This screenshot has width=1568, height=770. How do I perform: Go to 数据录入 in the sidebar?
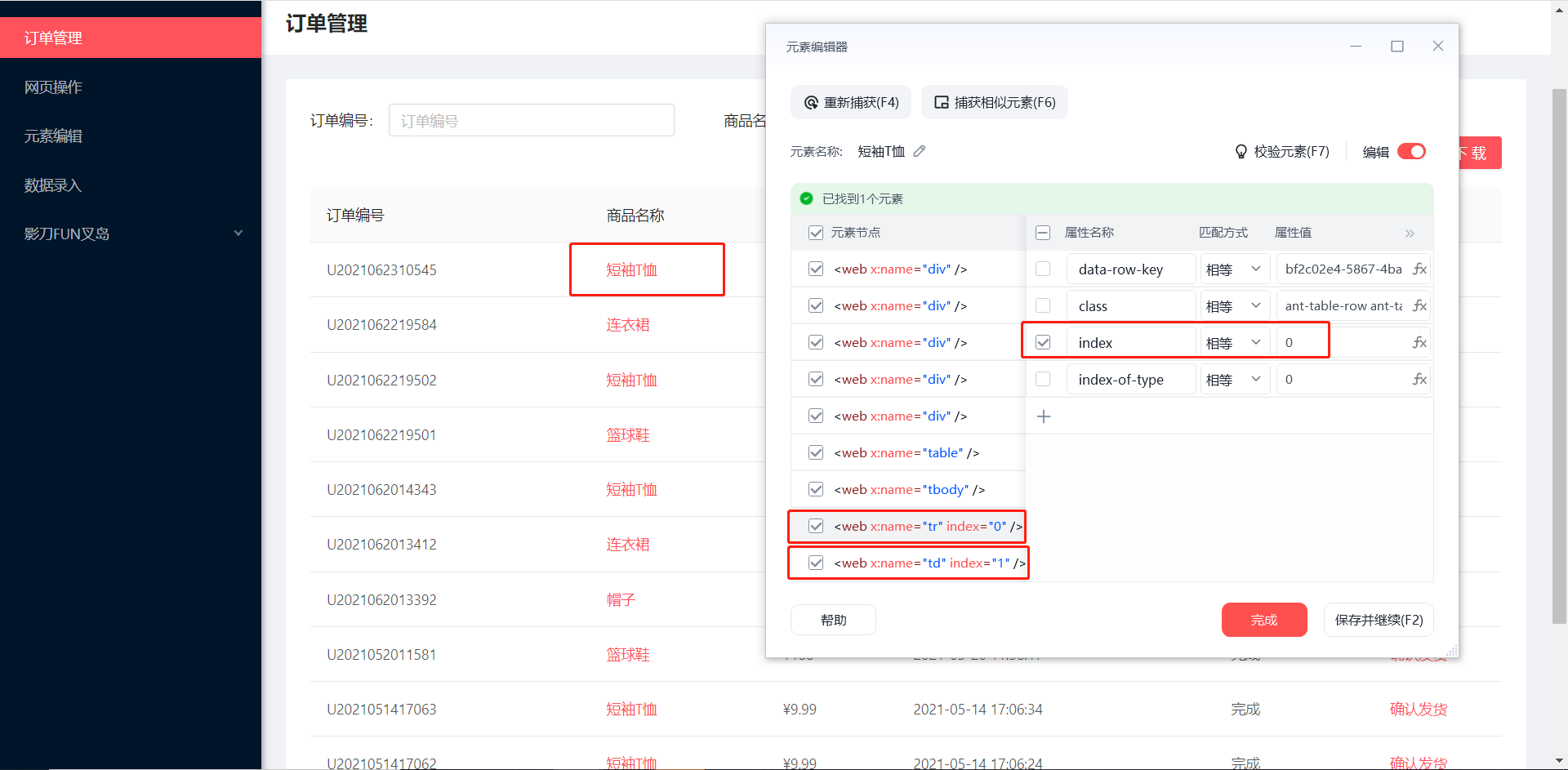pyautogui.click(x=53, y=185)
